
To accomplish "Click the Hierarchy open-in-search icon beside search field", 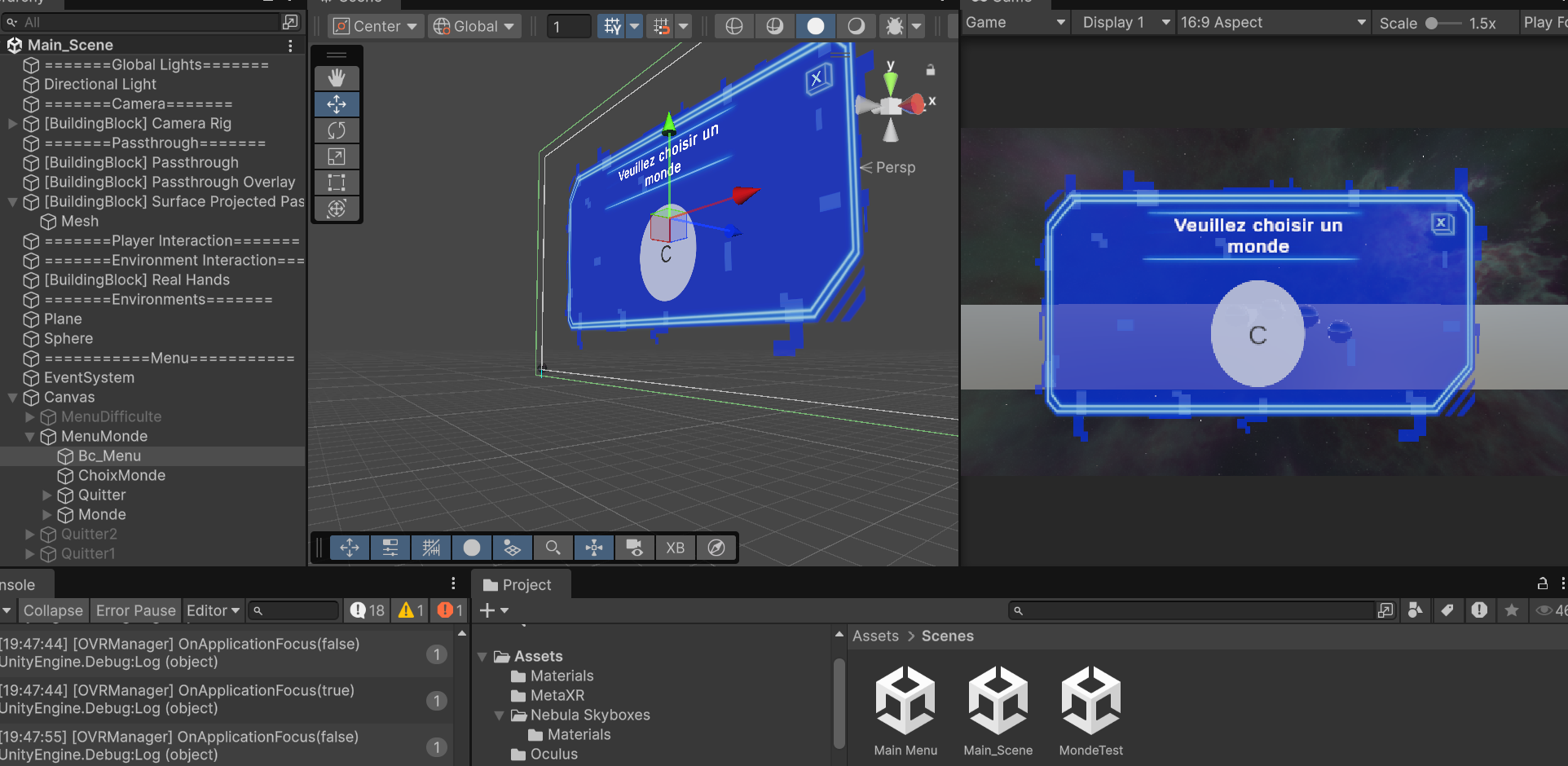I will point(290,22).
